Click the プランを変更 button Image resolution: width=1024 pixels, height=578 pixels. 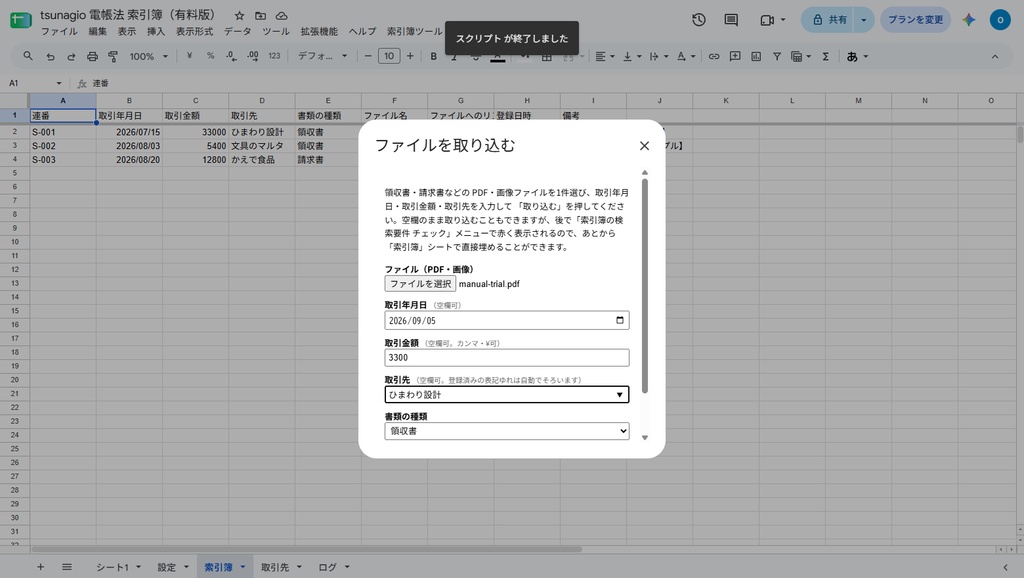click(915, 20)
